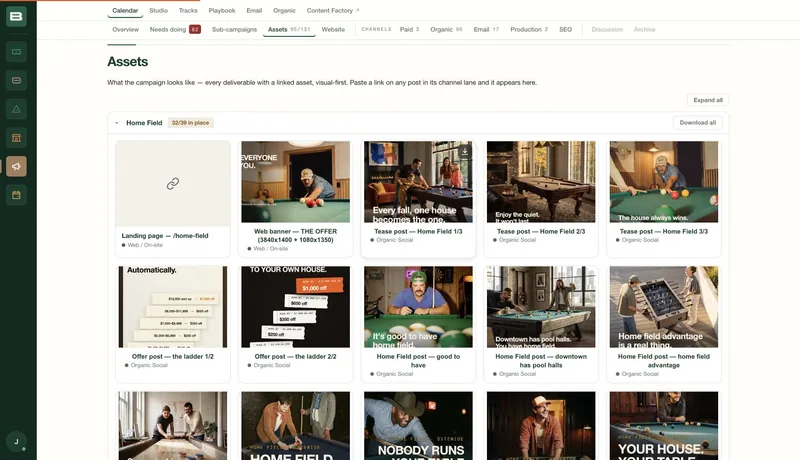Click the 32/39 in place badge

click(190, 123)
